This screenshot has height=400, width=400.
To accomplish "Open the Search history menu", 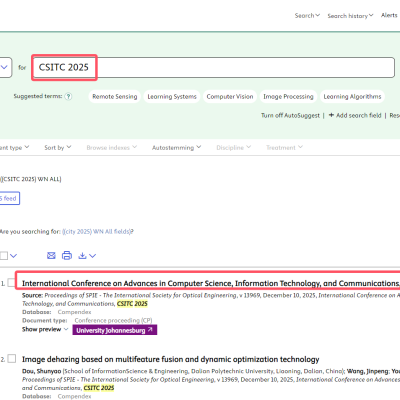I will pos(350,16).
